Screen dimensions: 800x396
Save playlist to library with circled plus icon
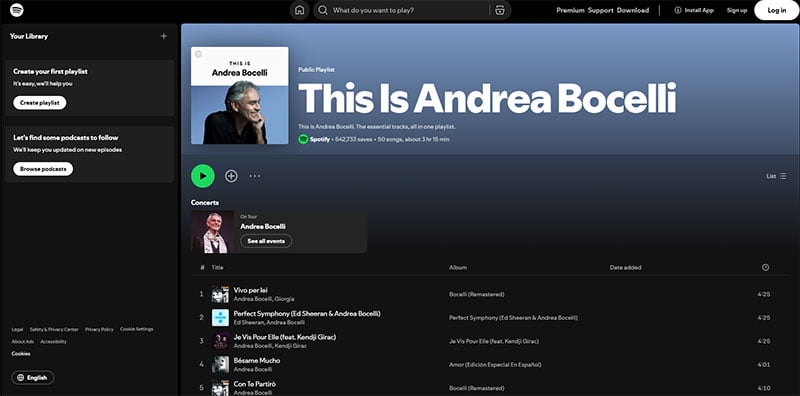click(x=231, y=176)
